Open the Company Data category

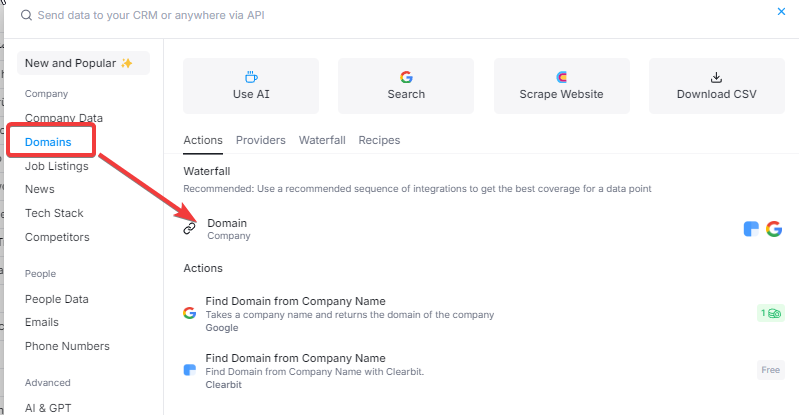pyautogui.click(x=63, y=118)
